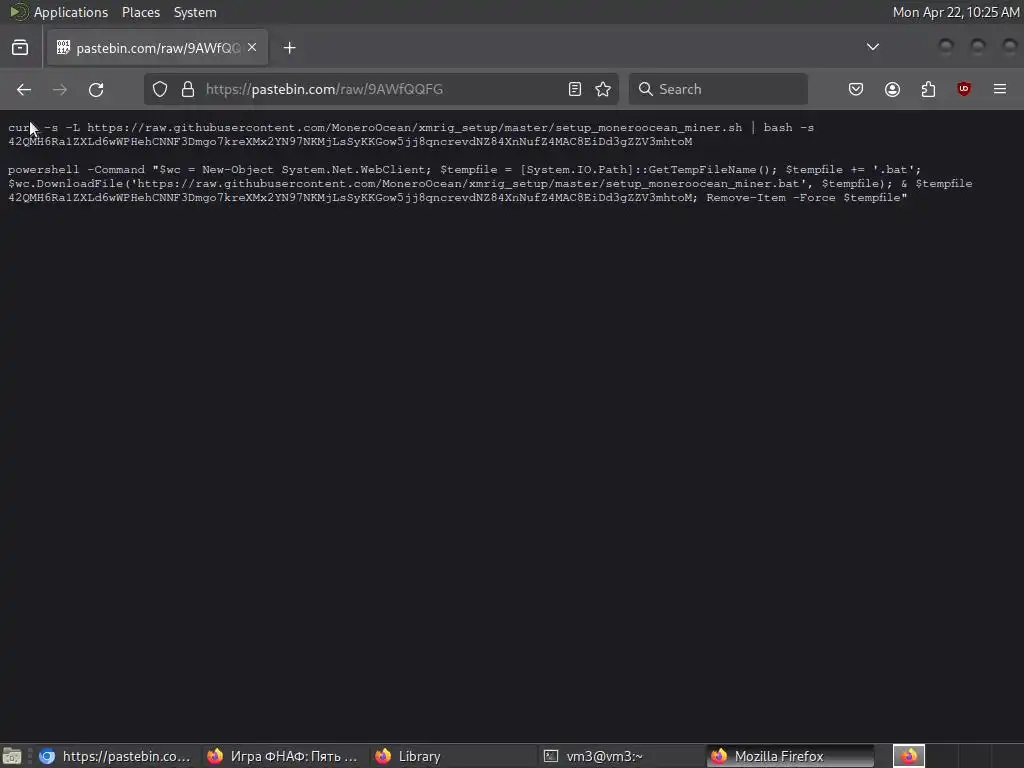Go back to the previous page
Screen dimensions: 1024x768
(24, 89)
